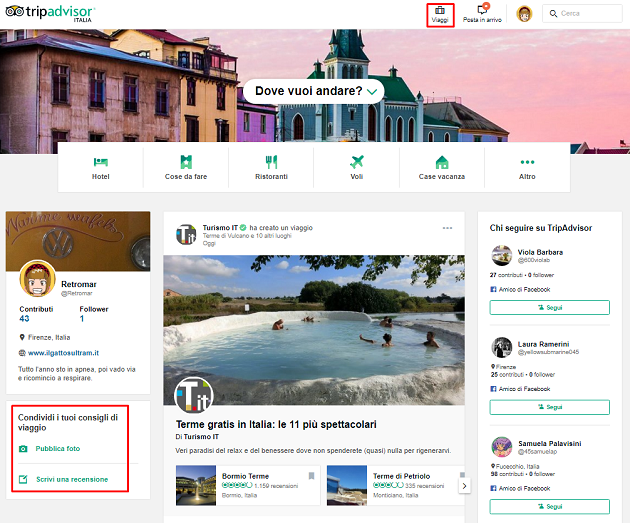Viewport: 630px width, 523px height.
Task: Open Viola Barbara profile name
Action: coord(540,252)
